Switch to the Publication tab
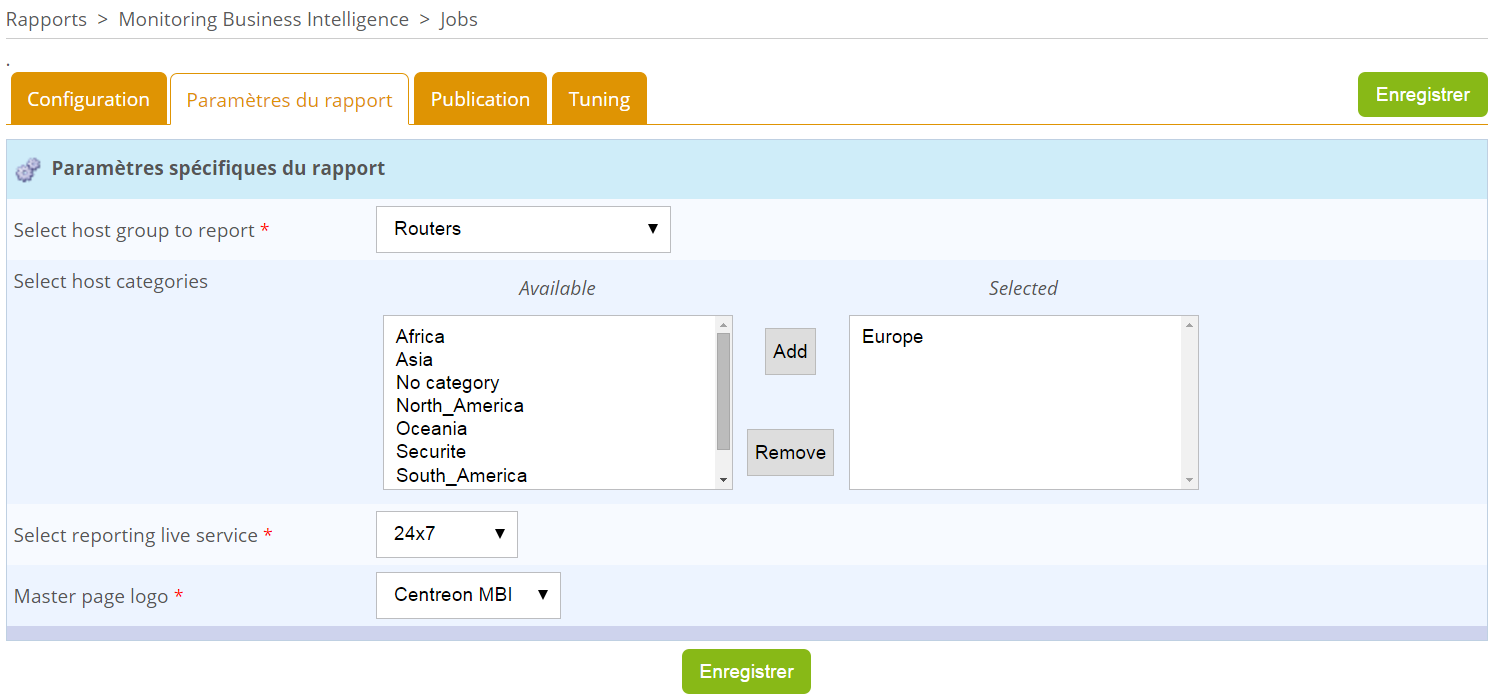The width and height of the screenshot is (1495, 700). pos(480,98)
